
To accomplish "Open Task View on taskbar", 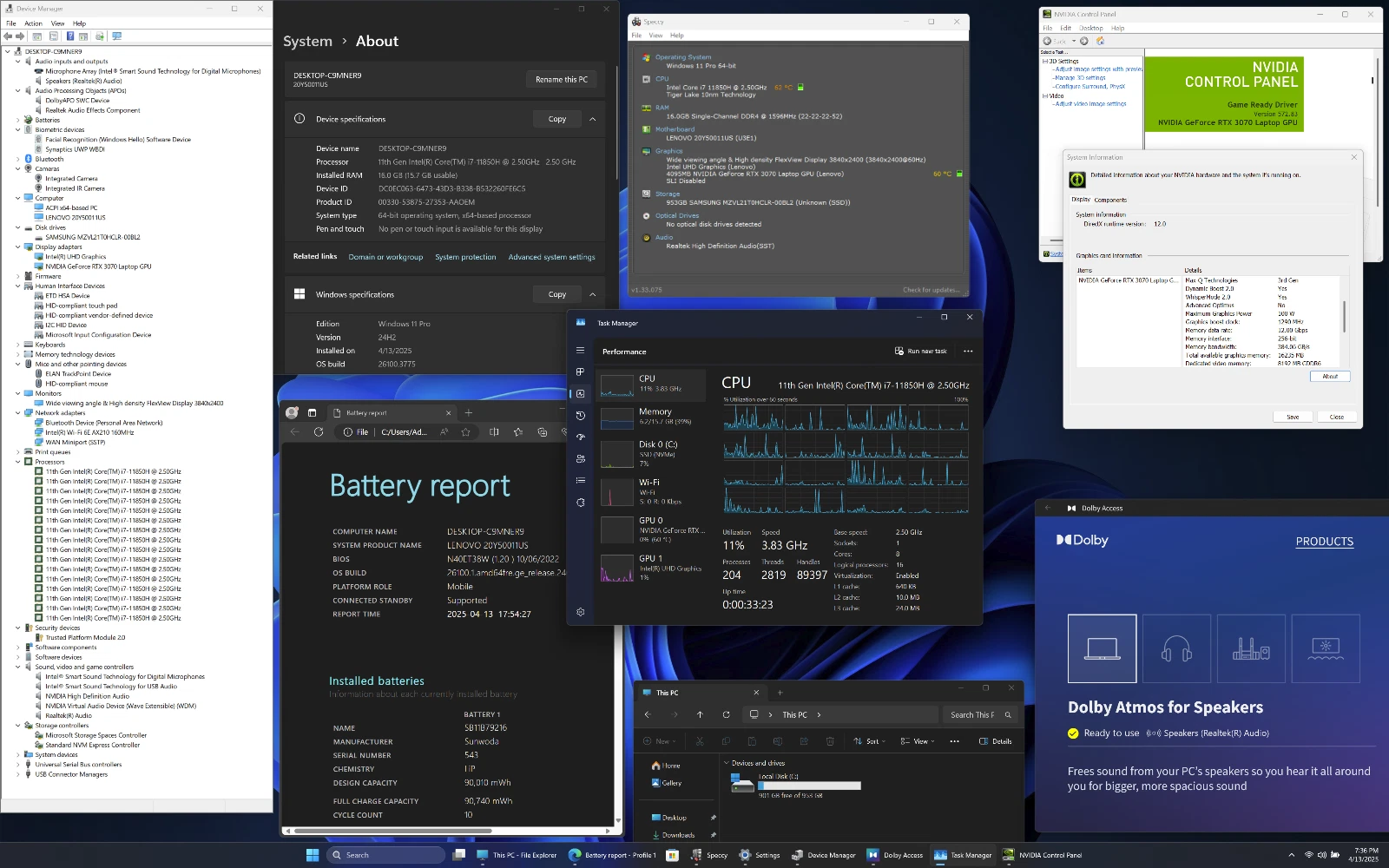I will 459,855.
